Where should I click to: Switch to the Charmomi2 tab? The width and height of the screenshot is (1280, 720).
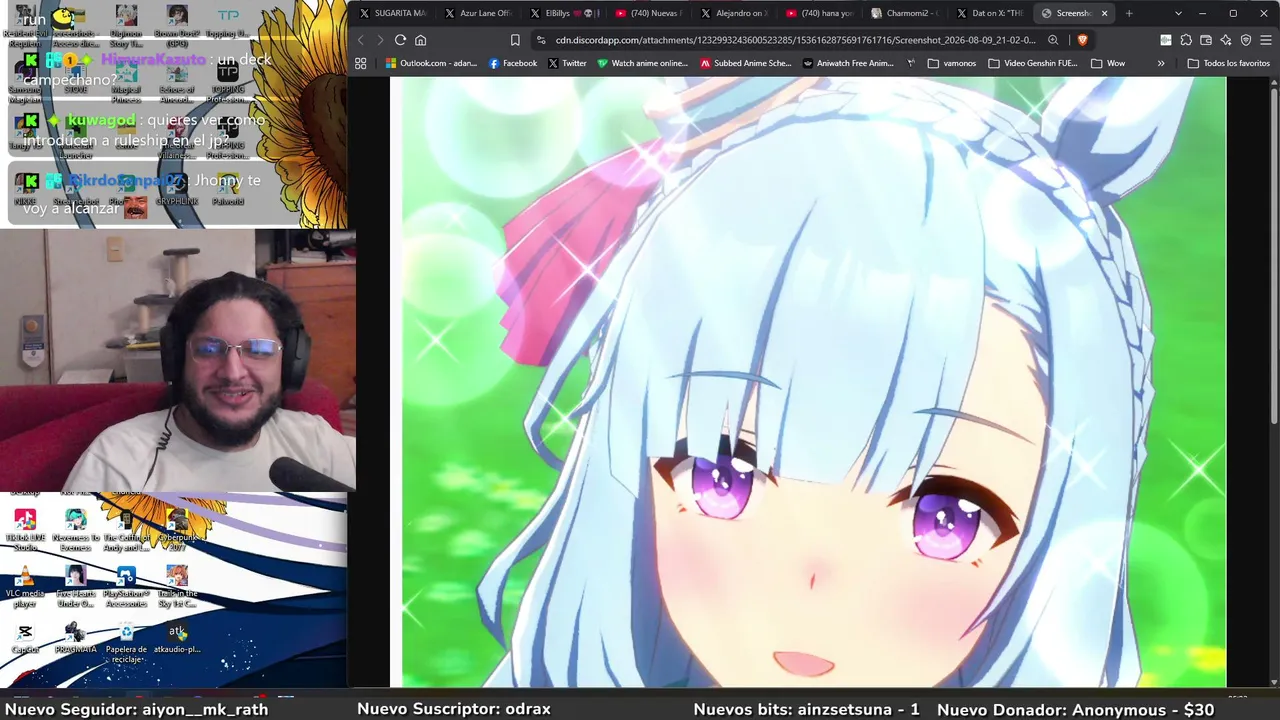[x=906, y=13]
